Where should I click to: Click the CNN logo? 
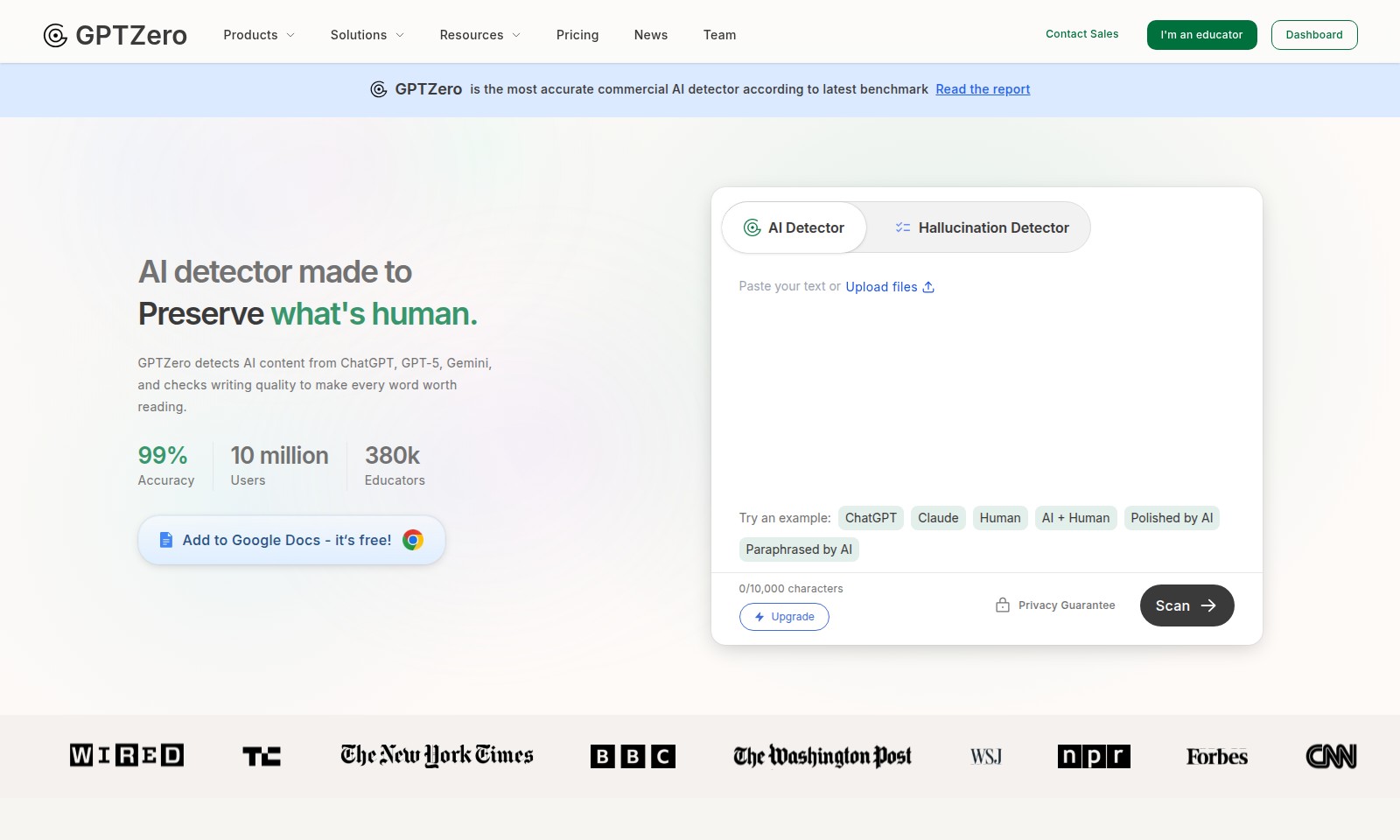point(1331,756)
